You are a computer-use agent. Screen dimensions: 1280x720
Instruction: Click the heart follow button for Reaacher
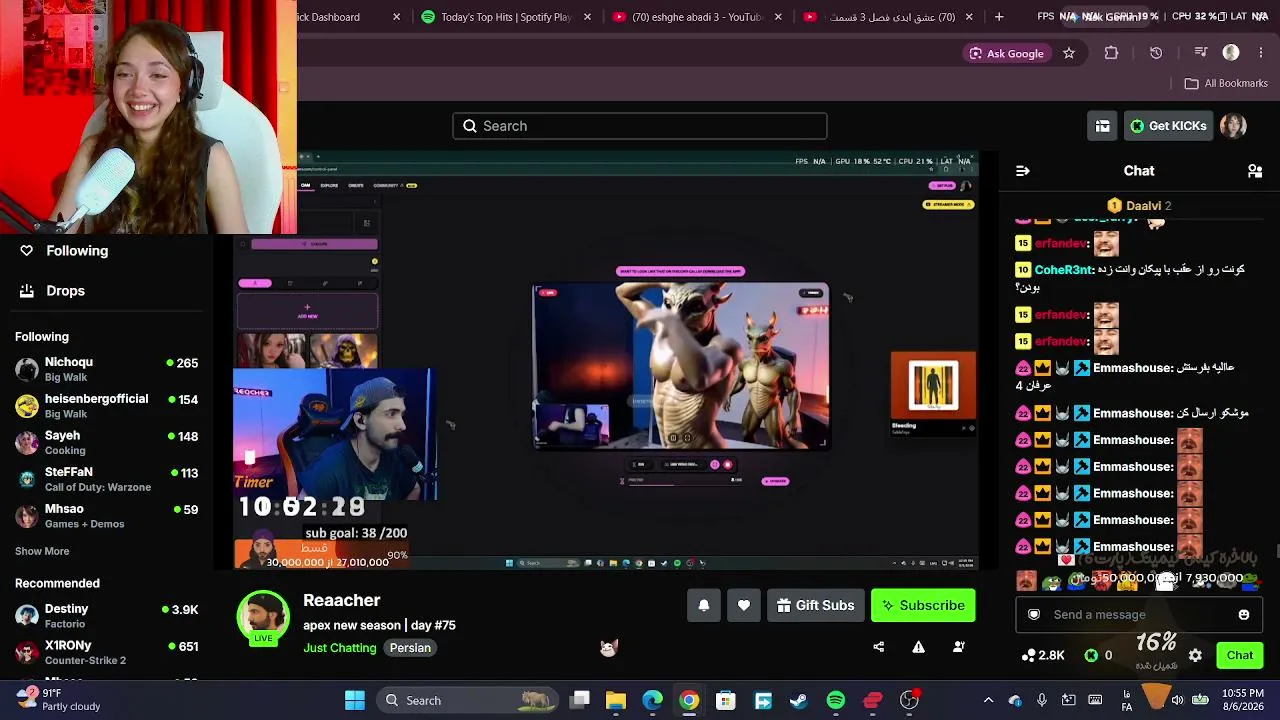click(744, 605)
